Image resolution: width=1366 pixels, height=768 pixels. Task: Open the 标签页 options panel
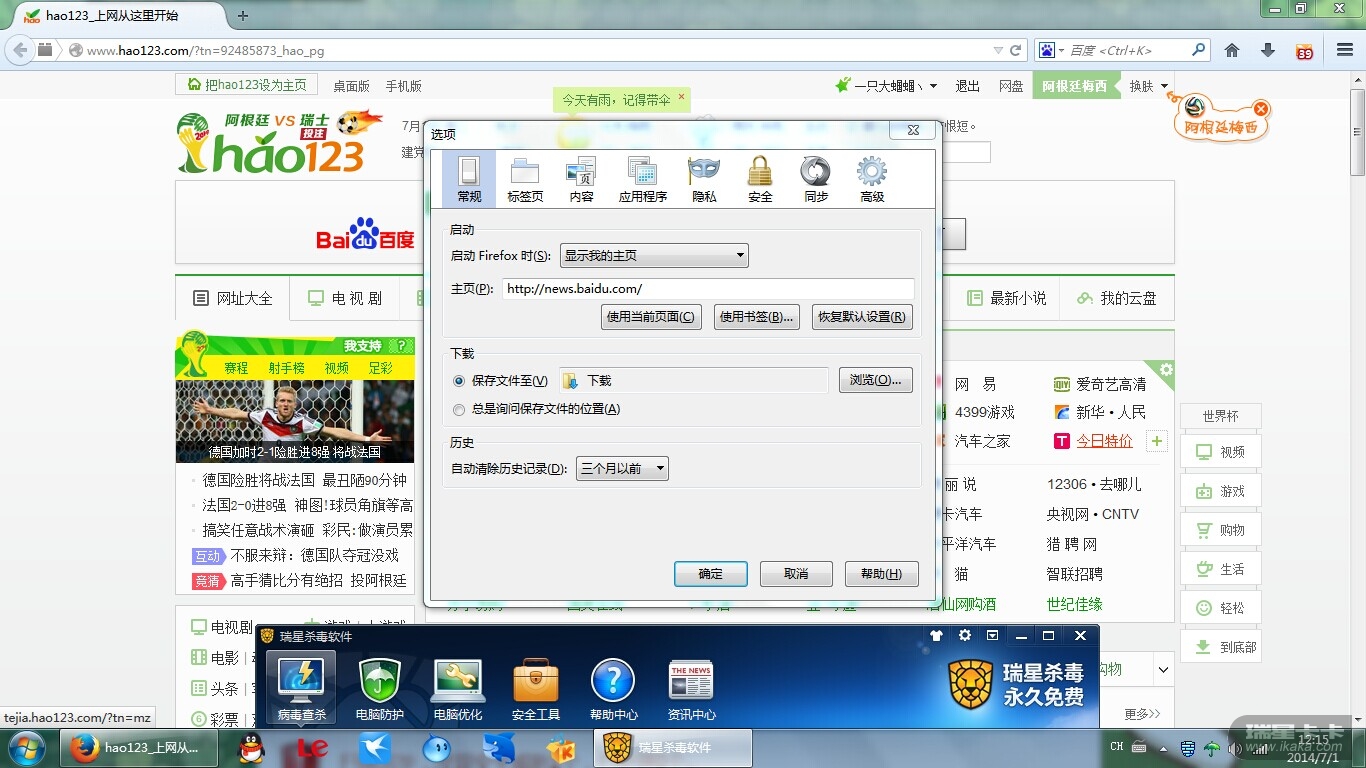525,180
